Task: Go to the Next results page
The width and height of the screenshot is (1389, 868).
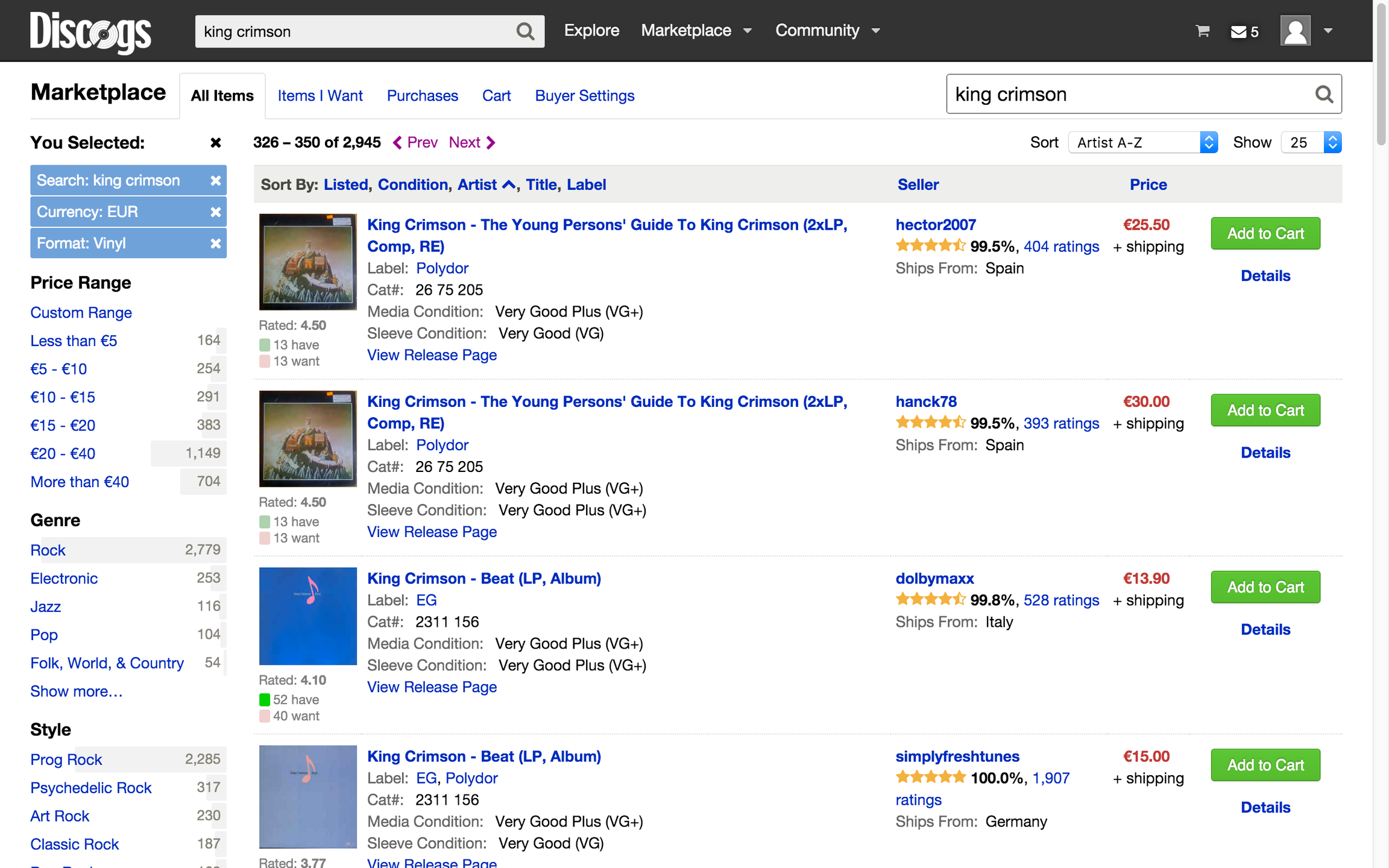Action: [472, 142]
